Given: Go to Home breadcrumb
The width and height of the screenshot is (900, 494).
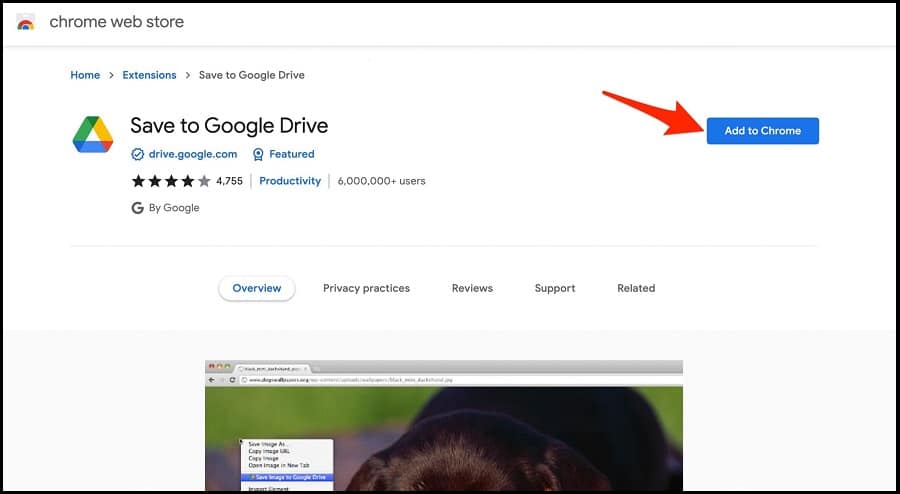Looking at the screenshot, I should [x=85, y=75].
